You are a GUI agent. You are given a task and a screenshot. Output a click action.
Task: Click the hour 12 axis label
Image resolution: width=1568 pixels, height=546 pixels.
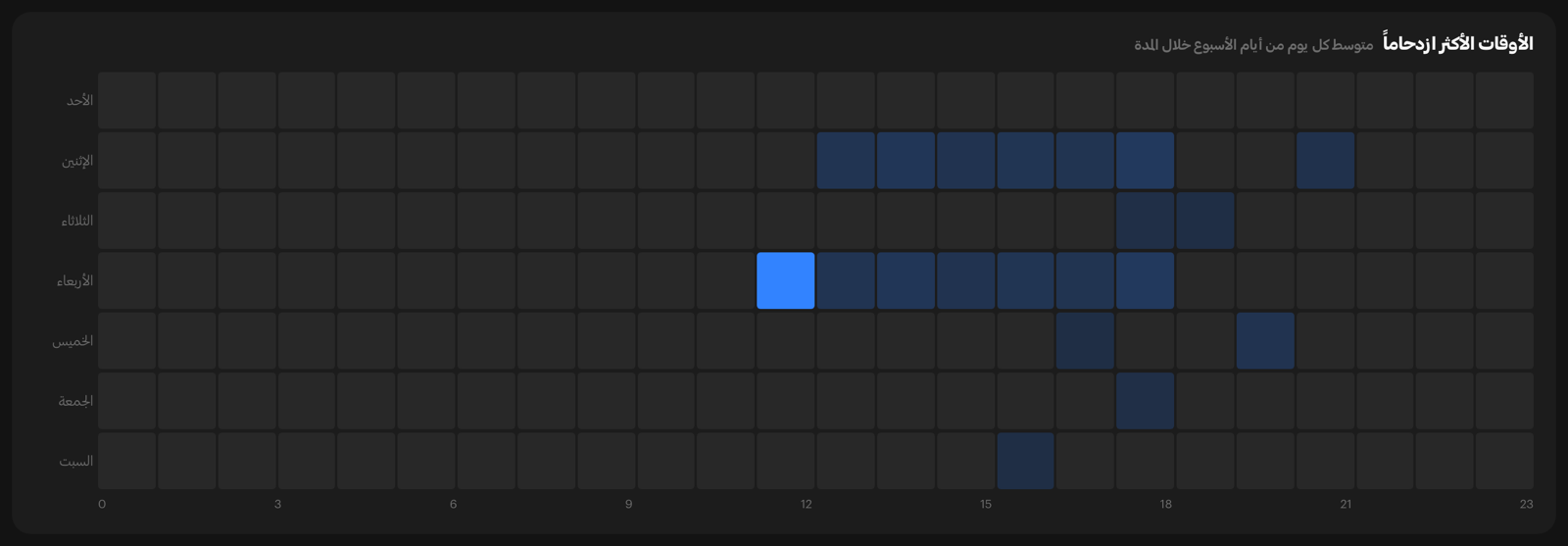click(x=806, y=504)
